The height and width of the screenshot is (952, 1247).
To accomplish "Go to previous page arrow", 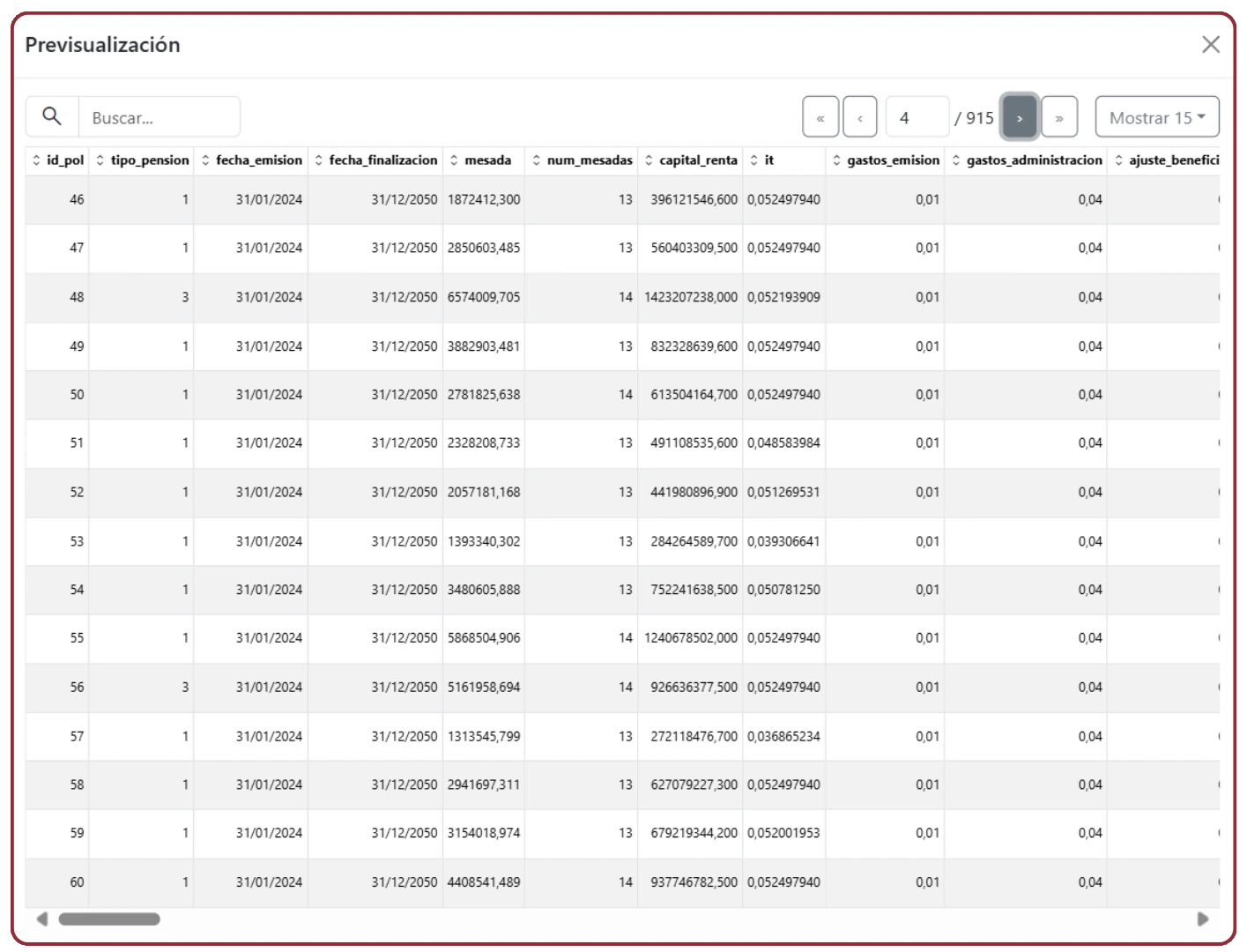I will pos(860,117).
